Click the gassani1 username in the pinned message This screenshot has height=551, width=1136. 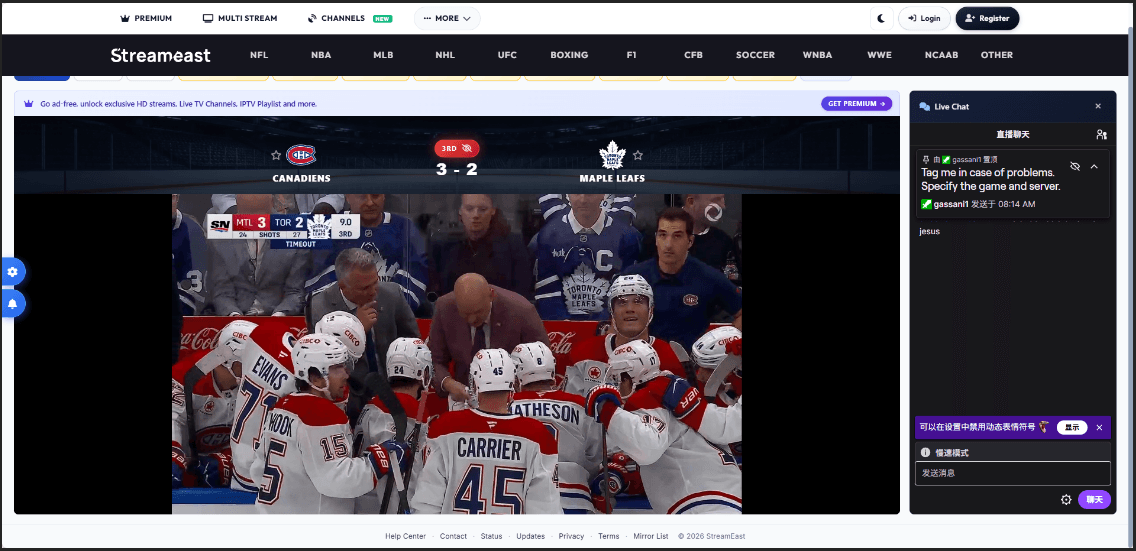point(951,204)
